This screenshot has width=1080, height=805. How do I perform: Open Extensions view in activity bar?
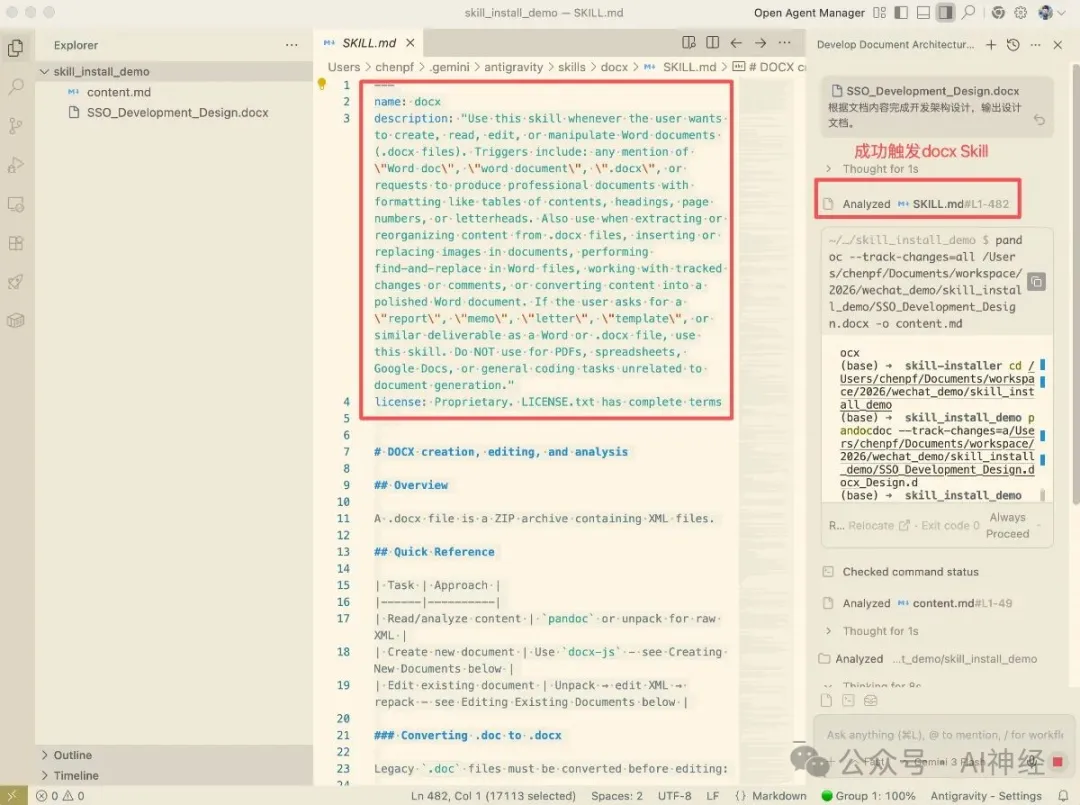(x=15, y=243)
